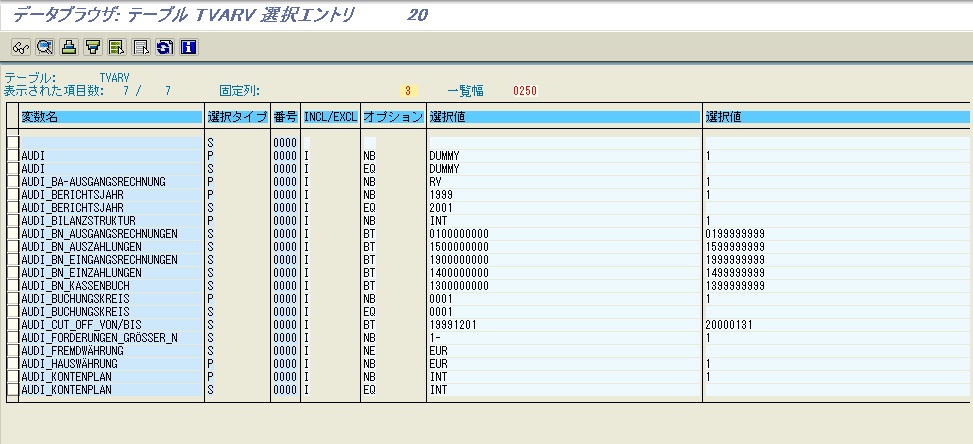Select the AUDI_BILANZSTRUKTUR row checkbox
Viewport: 973px width, 444px height.
coord(12,221)
